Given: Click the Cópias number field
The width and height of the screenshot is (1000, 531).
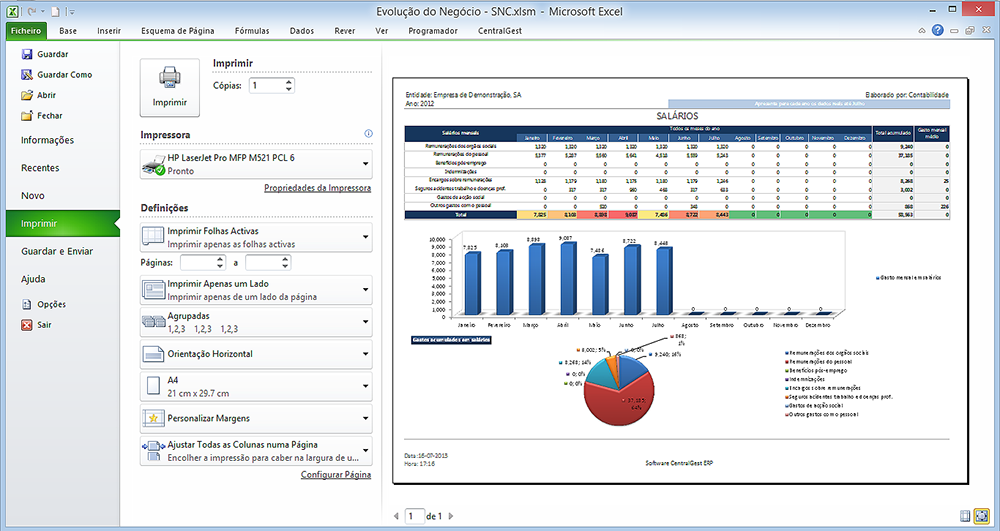Looking at the screenshot, I should [267, 85].
